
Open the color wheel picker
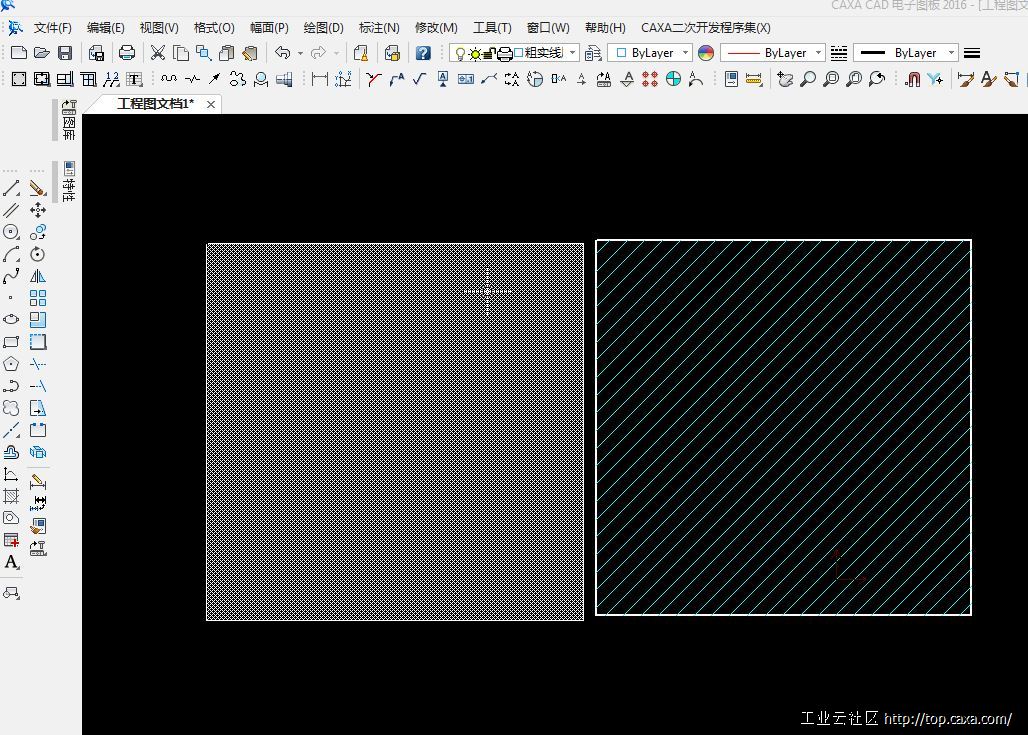[x=706, y=53]
